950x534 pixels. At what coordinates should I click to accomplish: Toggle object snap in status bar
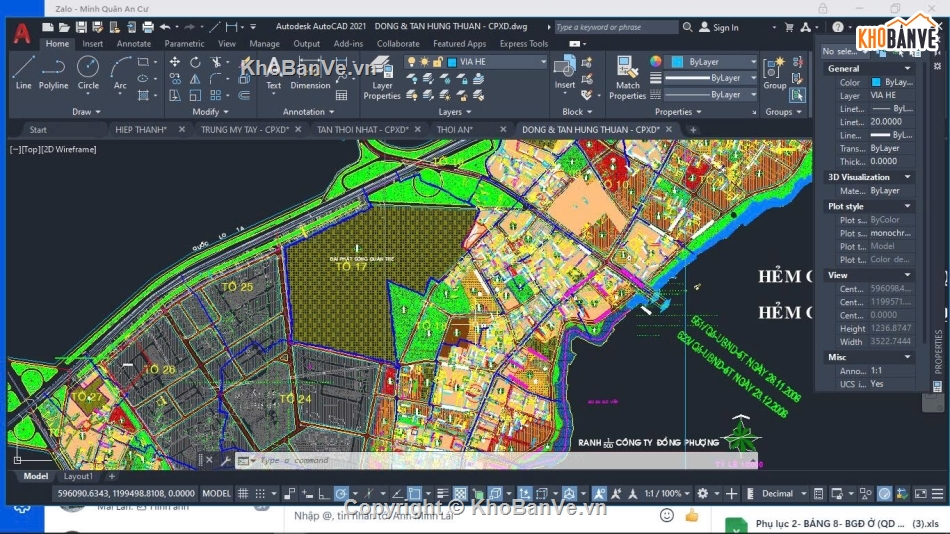(414, 494)
